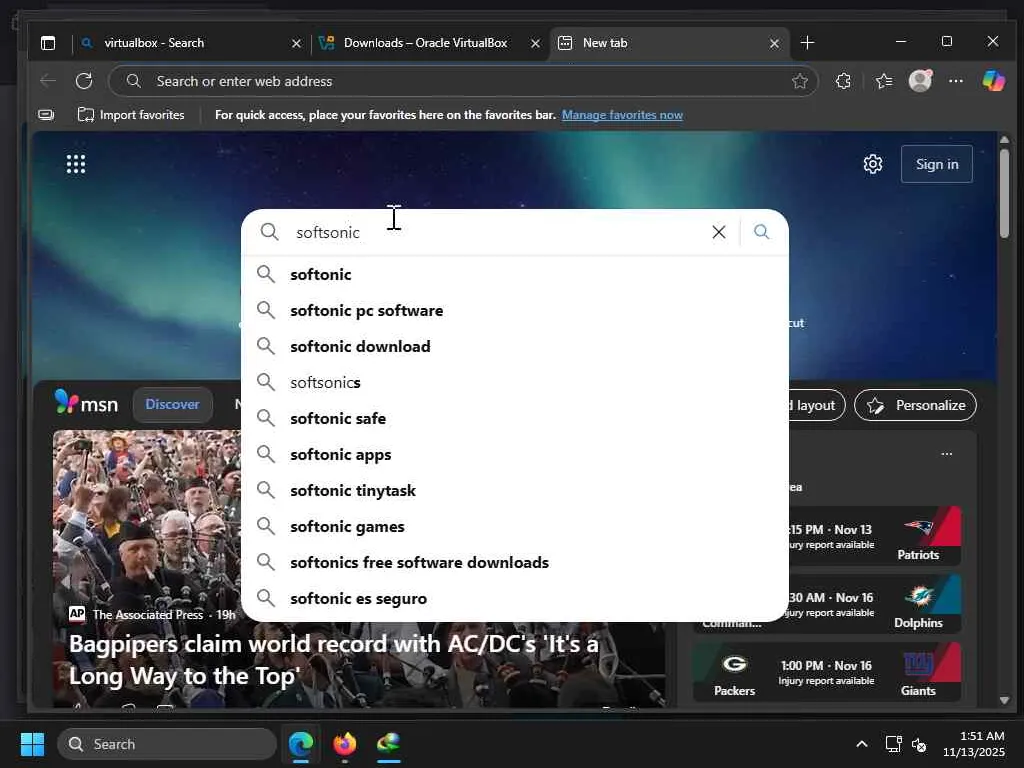Click the Sign in button

(x=936, y=164)
